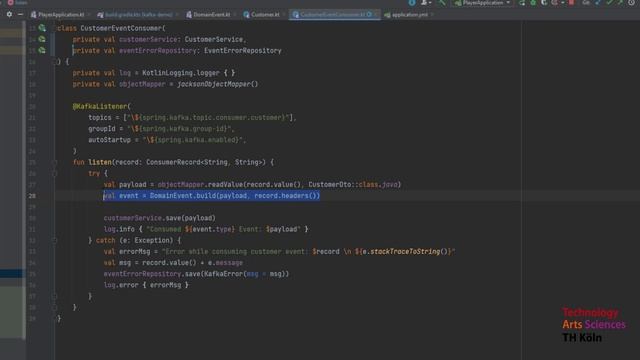
Task: Click the highlighted DomainEvent.build line
Action: point(211,196)
